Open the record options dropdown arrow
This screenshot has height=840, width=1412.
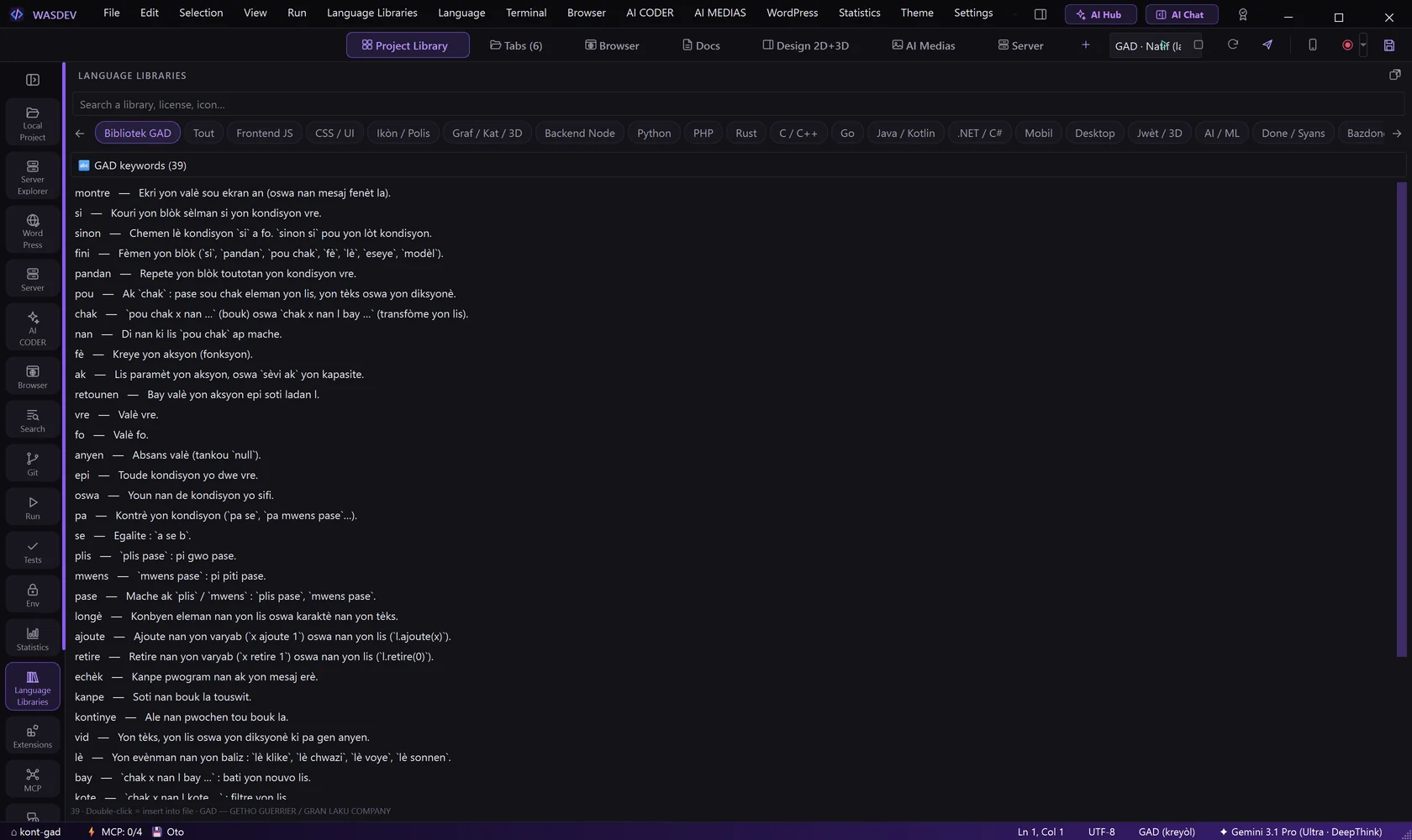point(1363,45)
